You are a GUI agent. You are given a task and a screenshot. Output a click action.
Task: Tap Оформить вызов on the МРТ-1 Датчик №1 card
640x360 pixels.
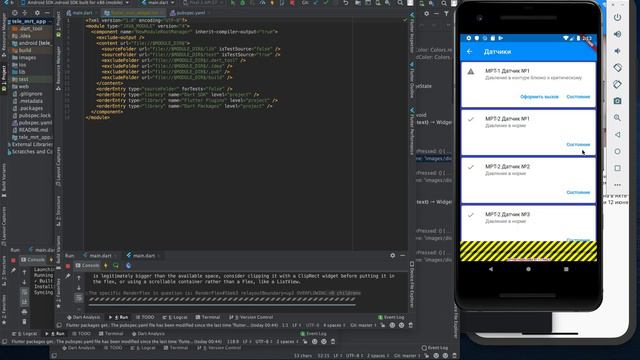coord(539,97)
